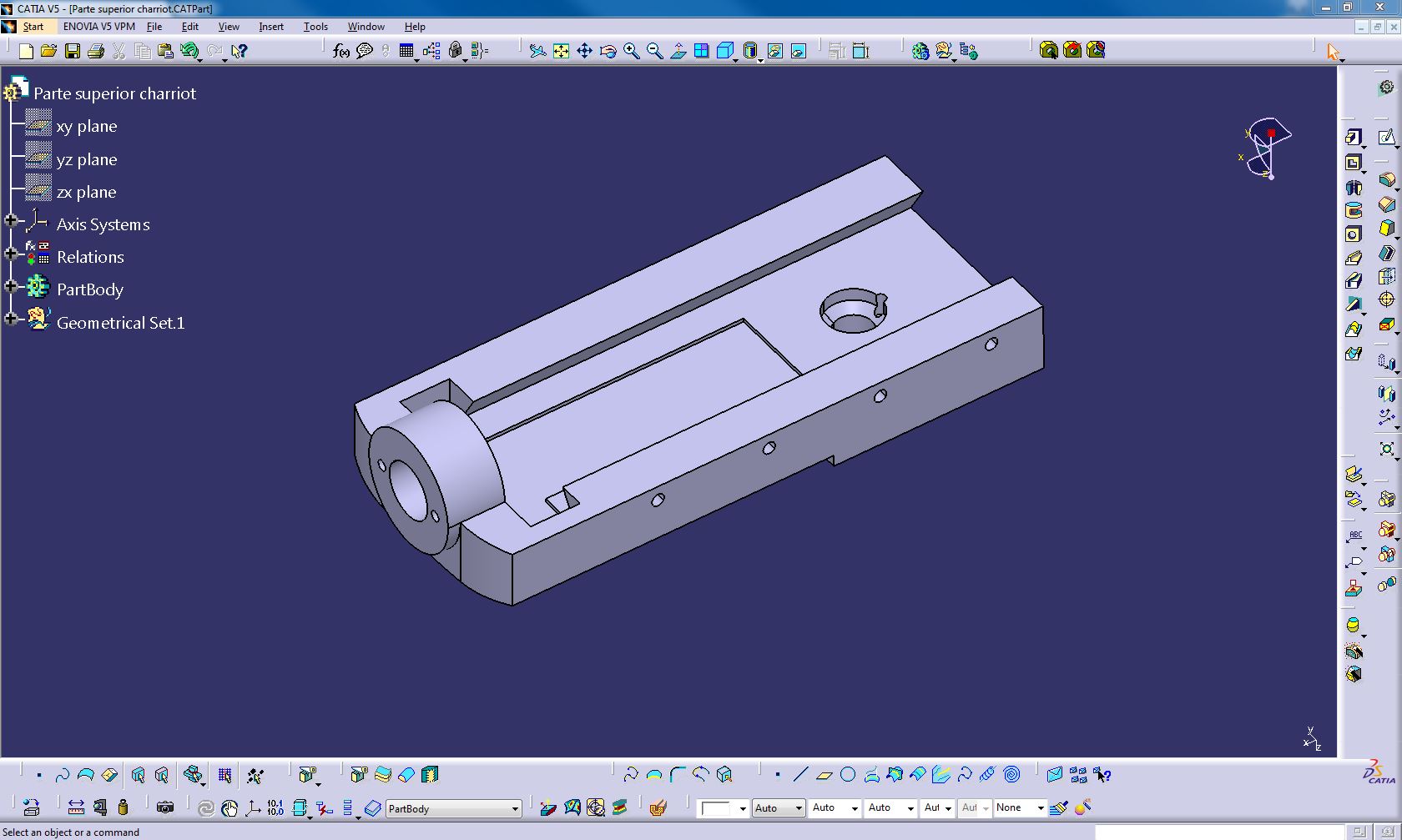This screenshot has height=840, width=1402.
Task: Click the view compass in the viewport
Action: 1265,148
